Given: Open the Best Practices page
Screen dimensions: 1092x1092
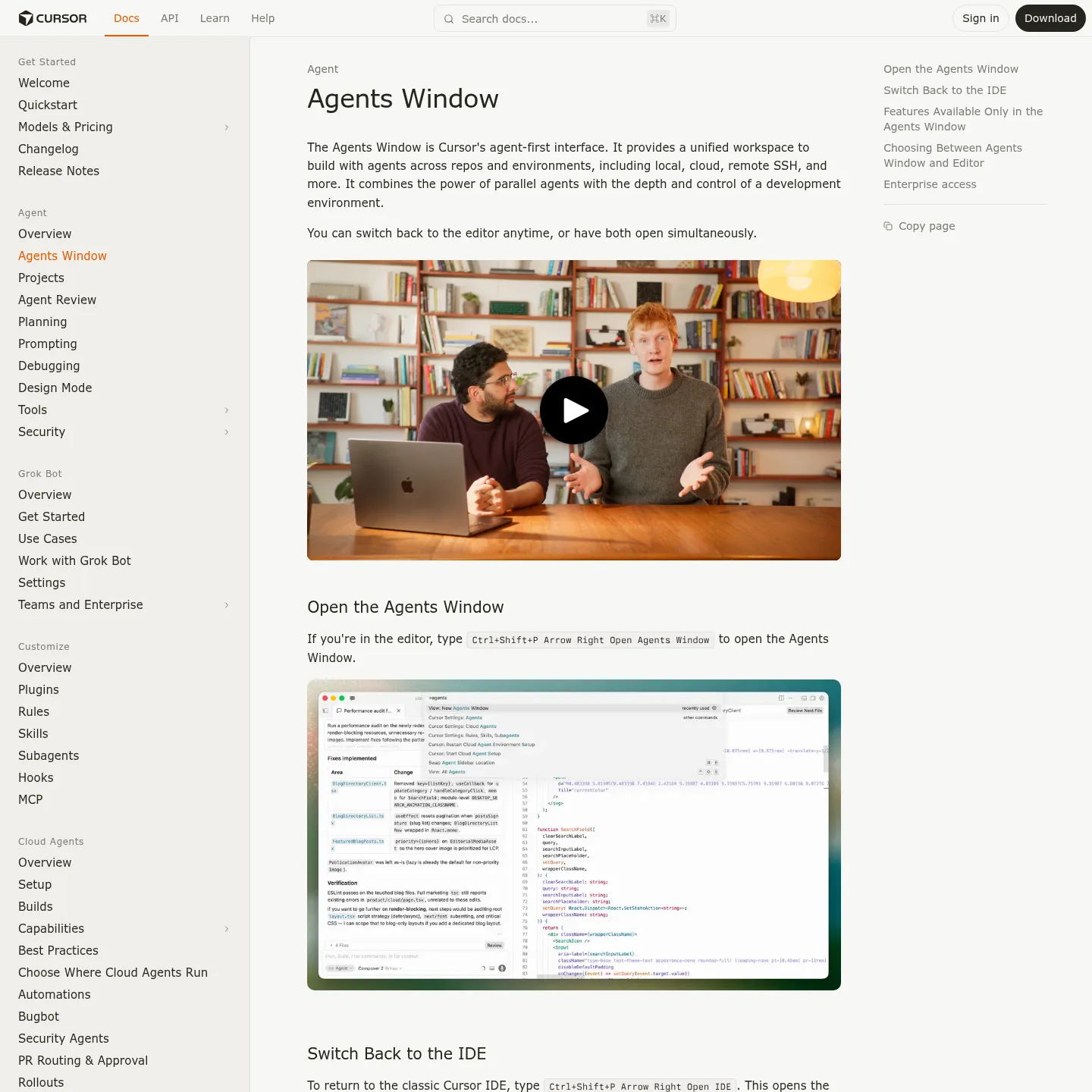Looking at the screenshot, I should tap(58, 951).
